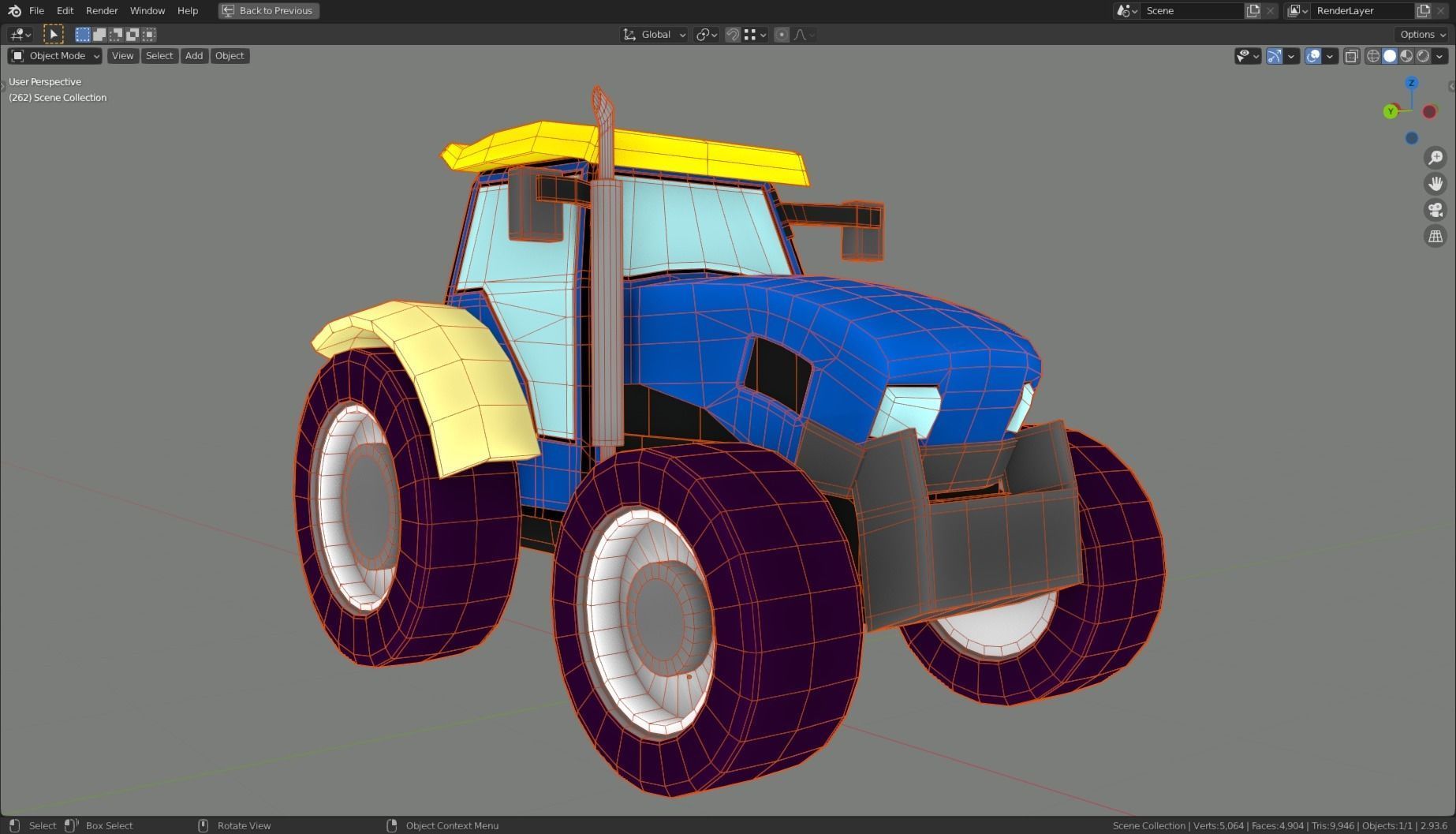Open the editor type selector dropdown
Viewport: 1456px width, 834px height.
pos(20,34)
